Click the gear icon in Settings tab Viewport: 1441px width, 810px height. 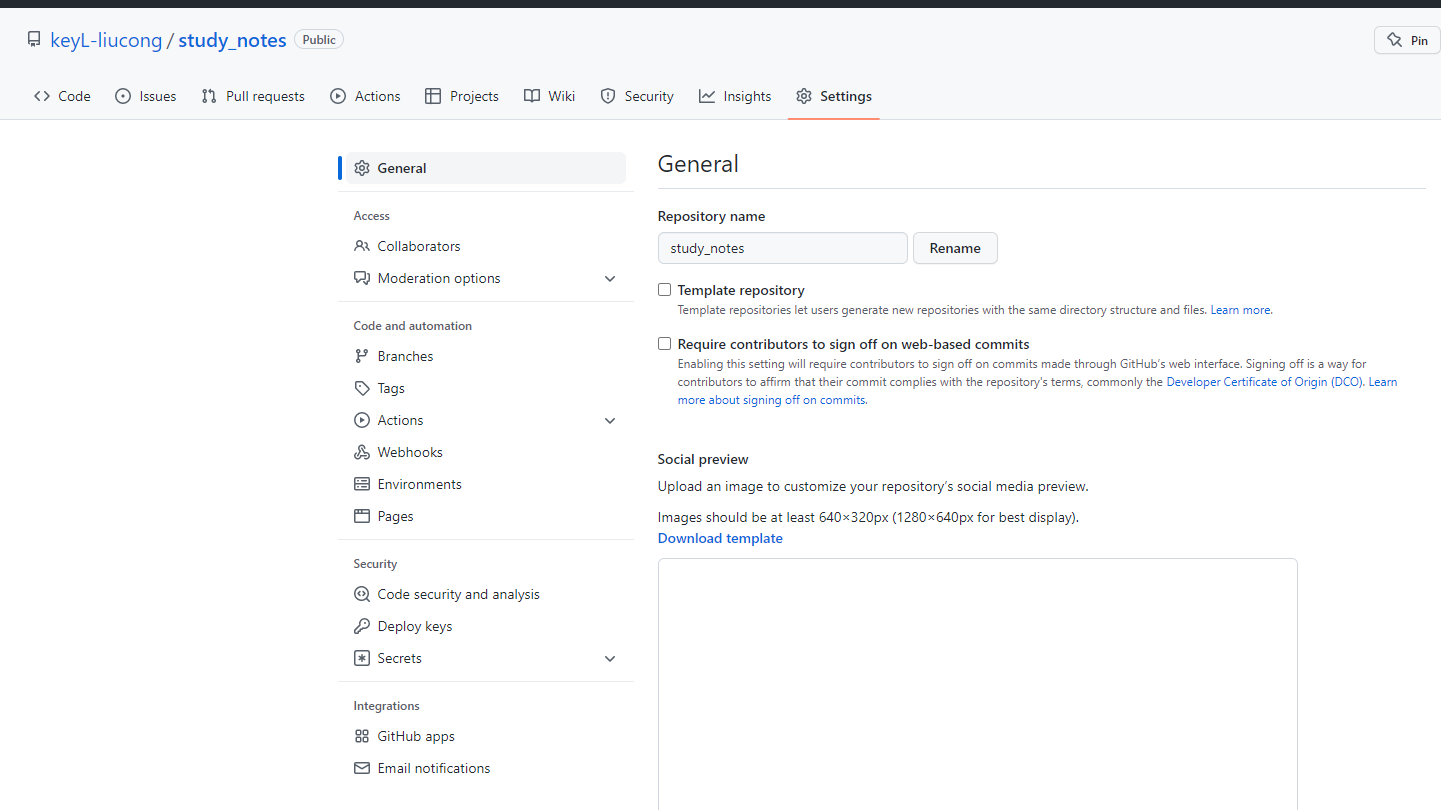pyautogui.click(x=804, y=96)
